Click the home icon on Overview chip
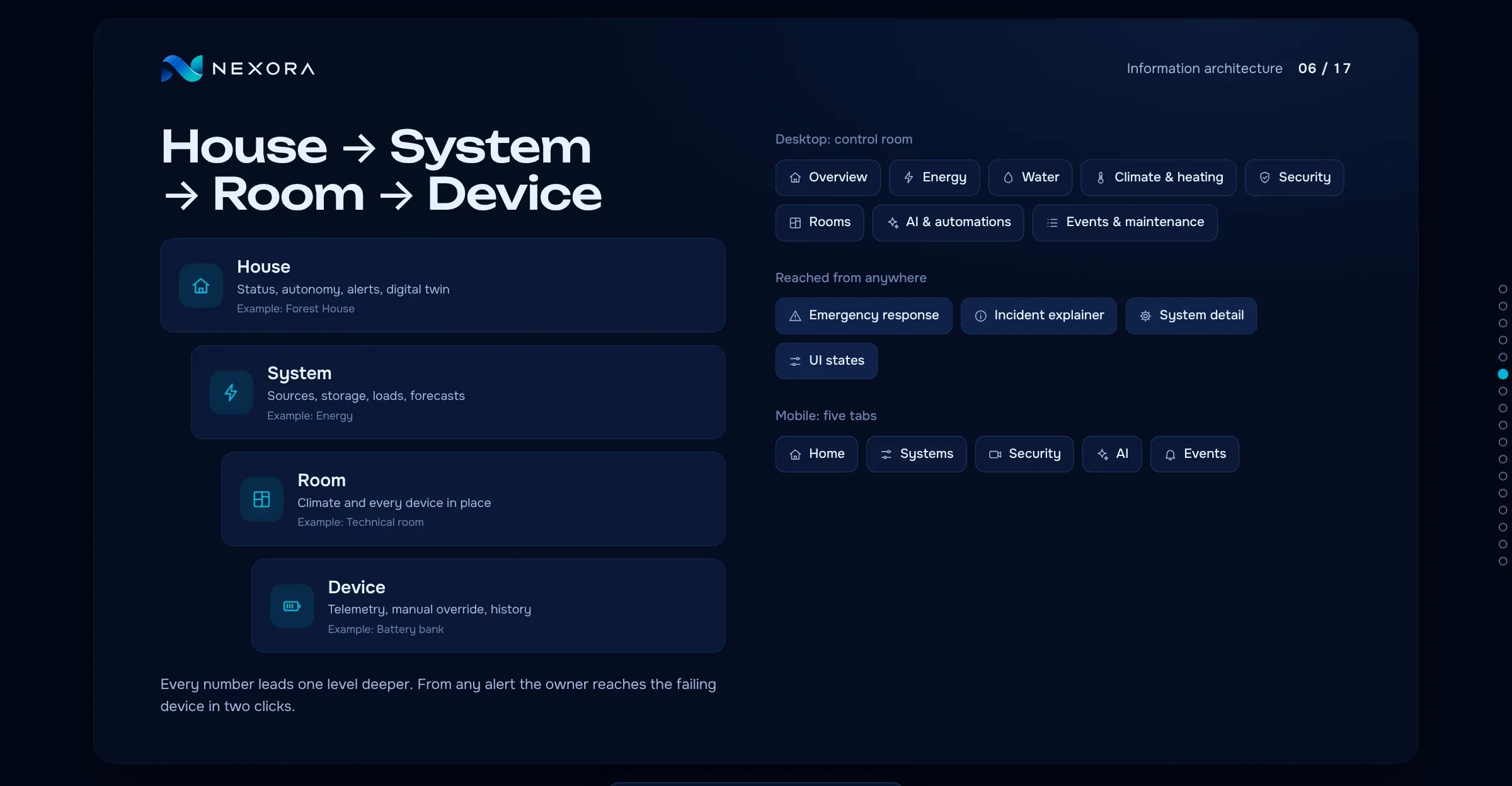The width and height of the screenshot is (1512, 786). point(795,178)
